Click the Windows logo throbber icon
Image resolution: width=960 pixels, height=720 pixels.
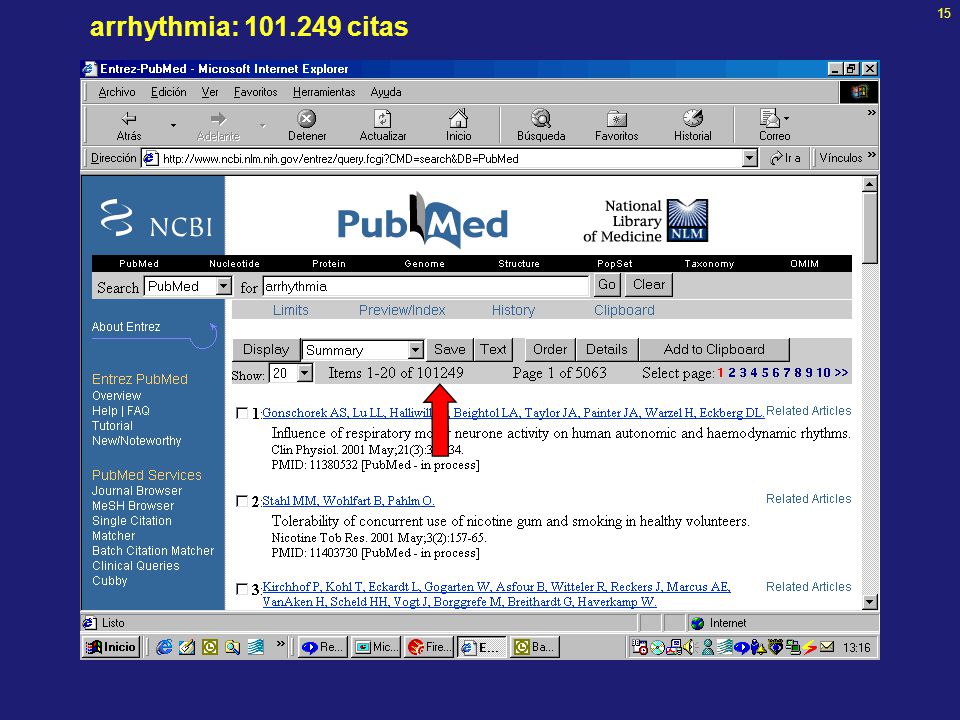[x=859, y=92]
